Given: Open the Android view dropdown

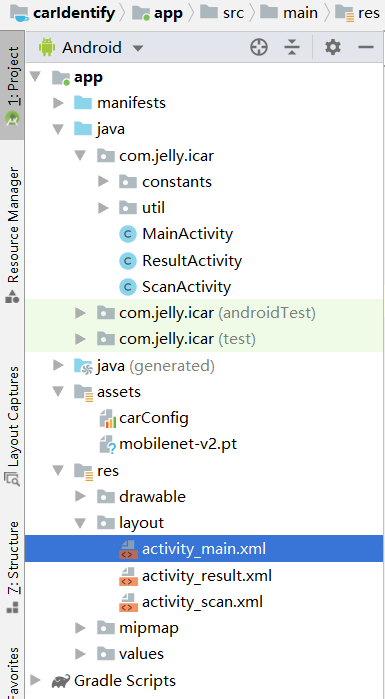Looking at the screenshot, I should point(91,47).
